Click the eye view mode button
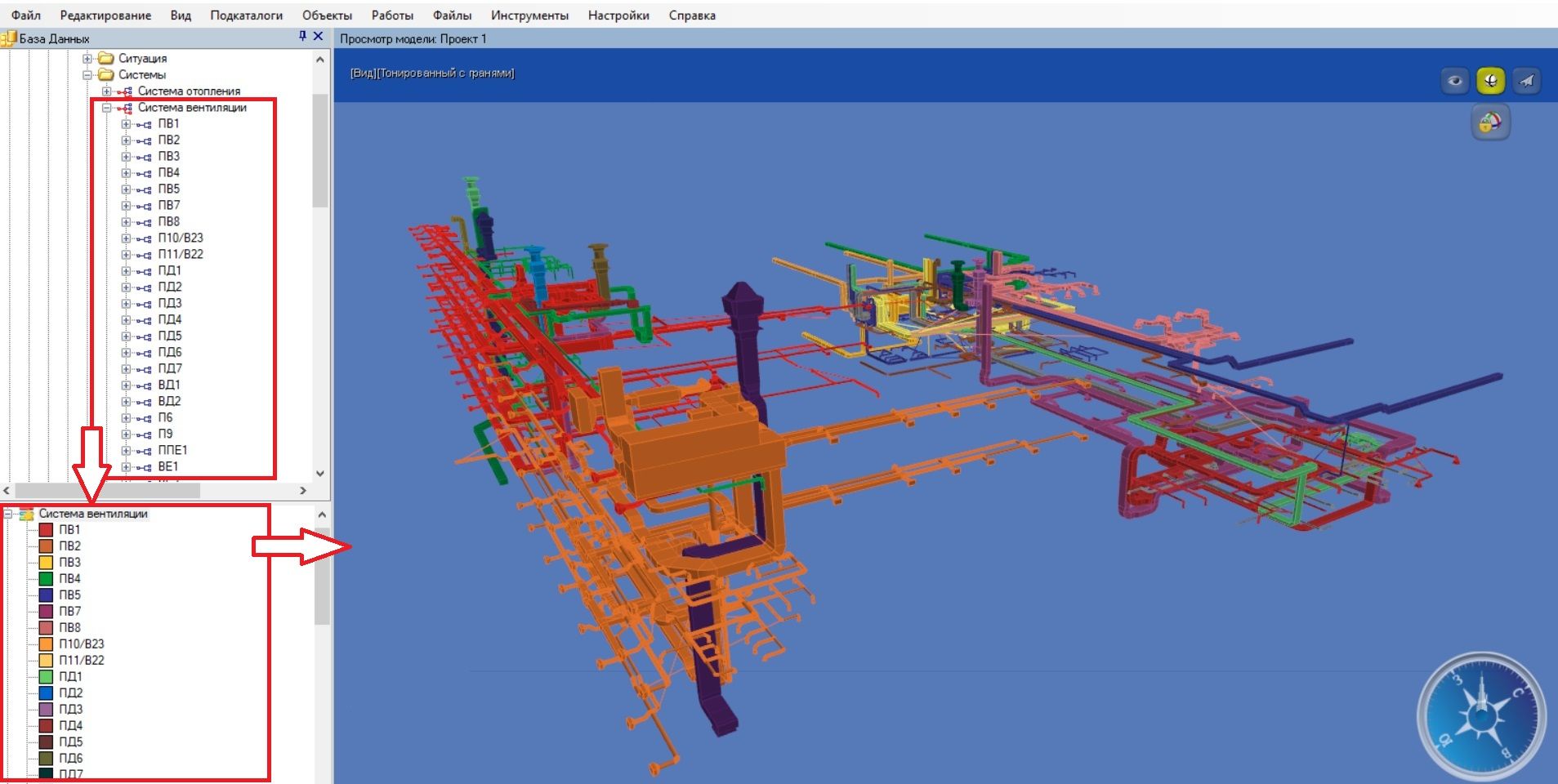The height and width of the screenshot is (784, 1558). 1454,81
